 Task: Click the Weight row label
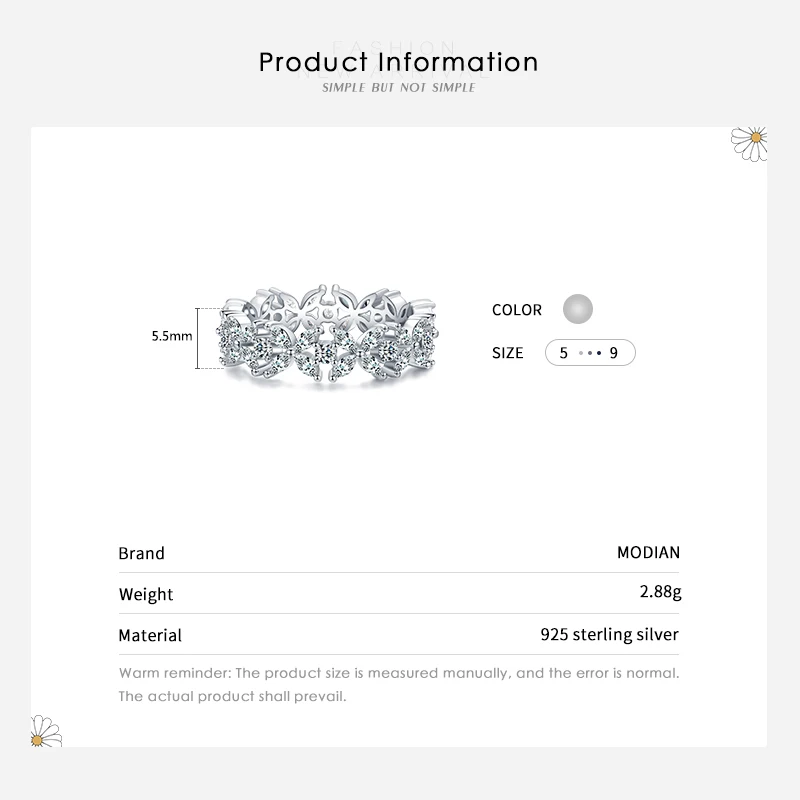[x=146, y=594]
